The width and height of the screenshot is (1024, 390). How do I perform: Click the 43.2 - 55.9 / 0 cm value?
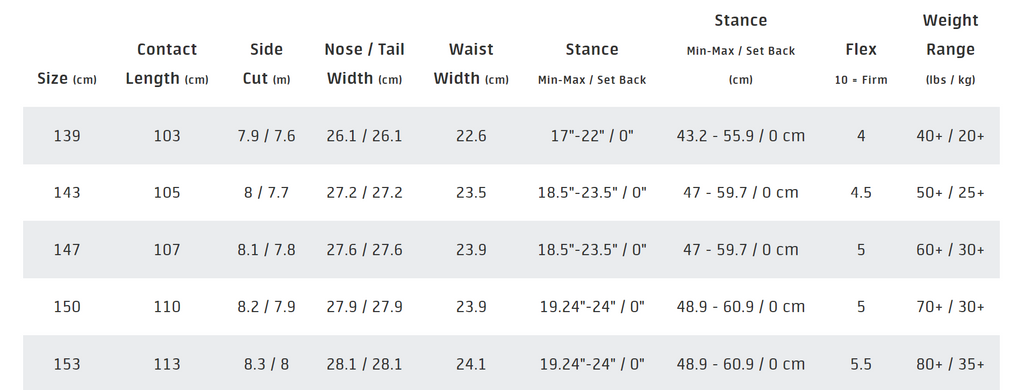(x=741, y=136)
